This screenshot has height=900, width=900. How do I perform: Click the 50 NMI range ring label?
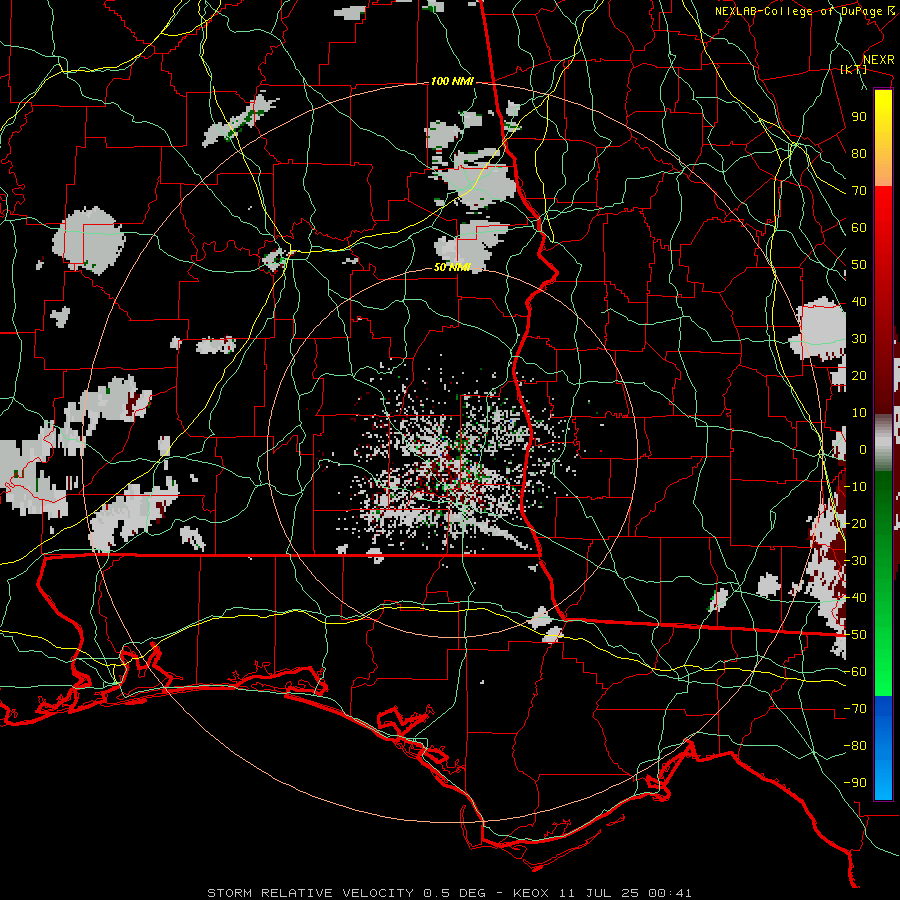click(x=452, y=267)
